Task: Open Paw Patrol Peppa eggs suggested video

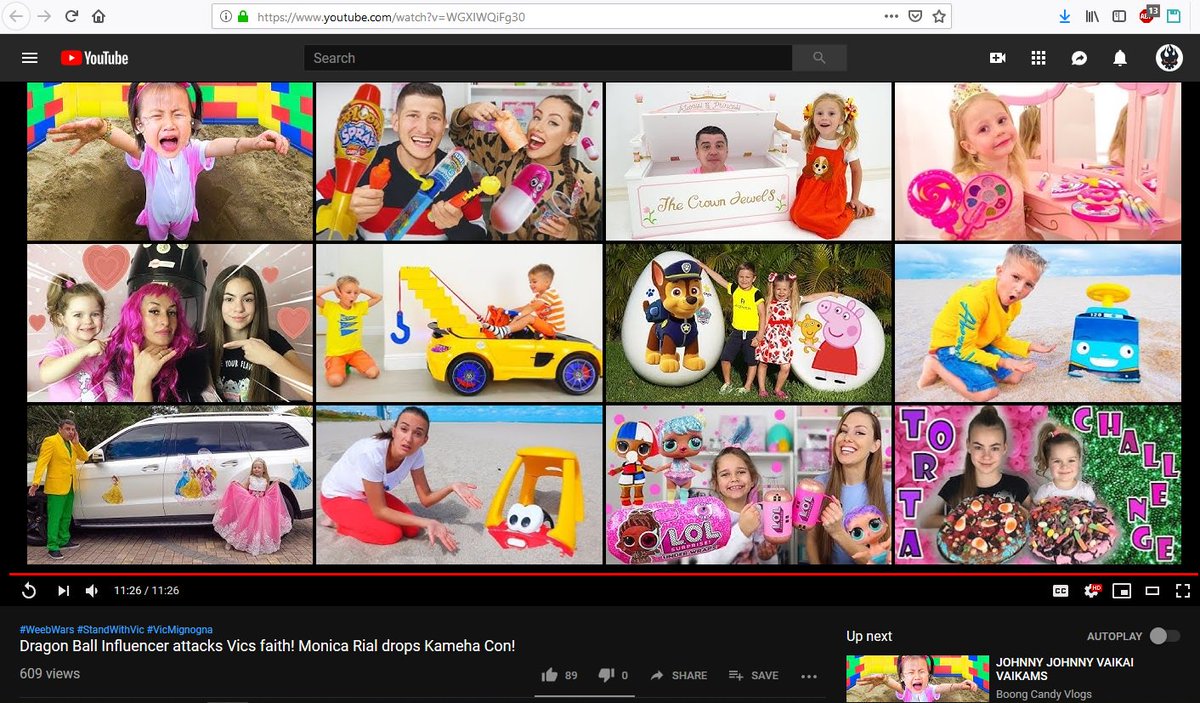Action: tap(748, 323)
